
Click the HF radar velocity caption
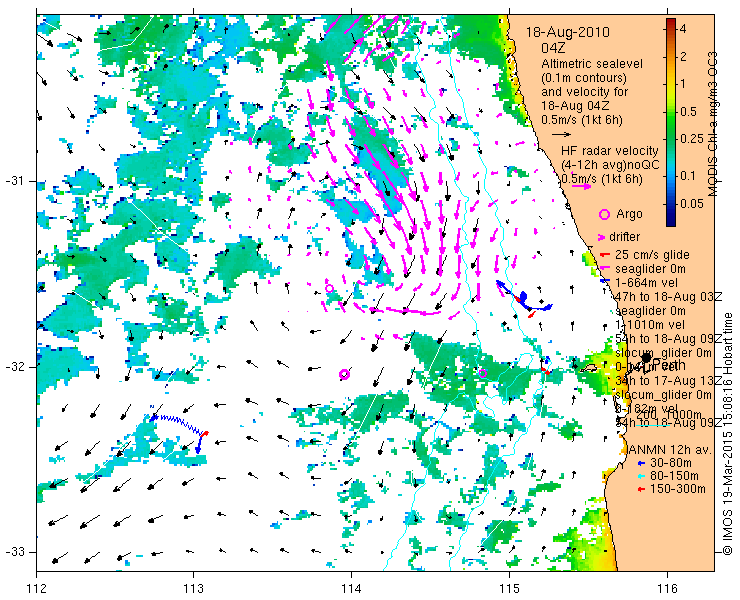click(x=610, y=151)
